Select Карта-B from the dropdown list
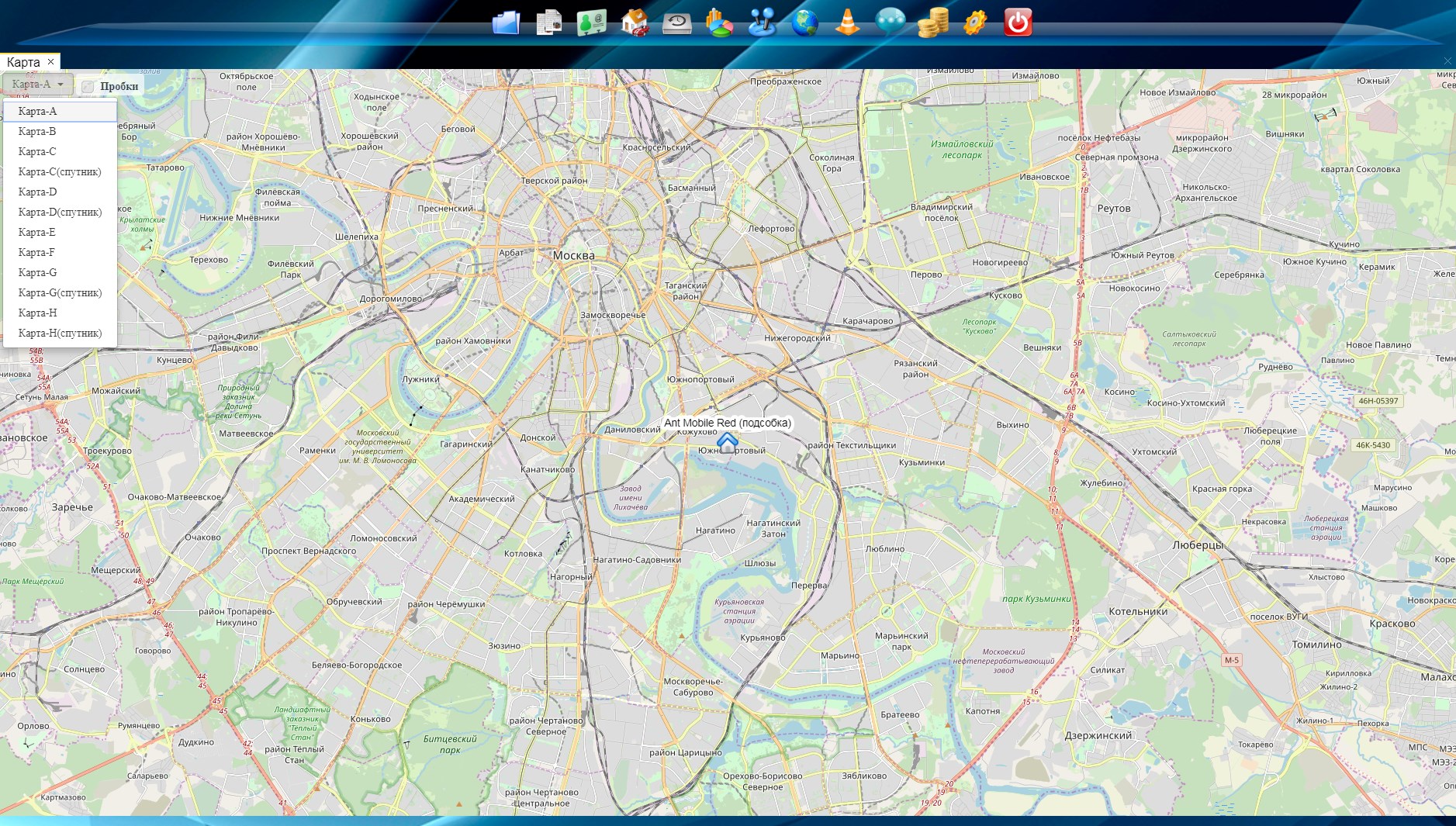Screen dimensions: 1456x826 coord(37,131)
